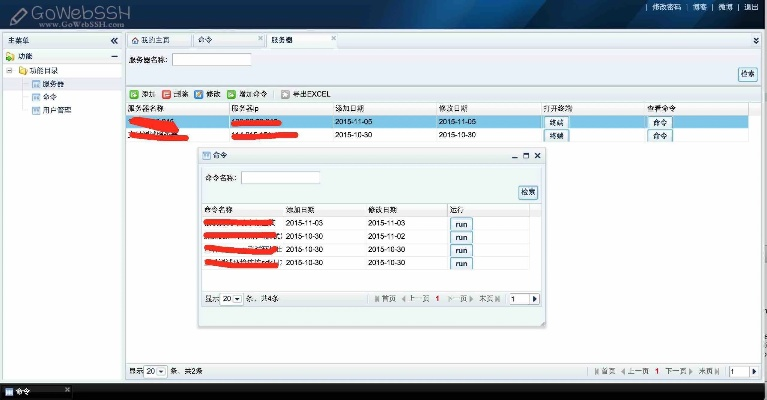767x400 pixels.
Task: Collapse the 功能目录 tree node
Action: pos(9,71)
